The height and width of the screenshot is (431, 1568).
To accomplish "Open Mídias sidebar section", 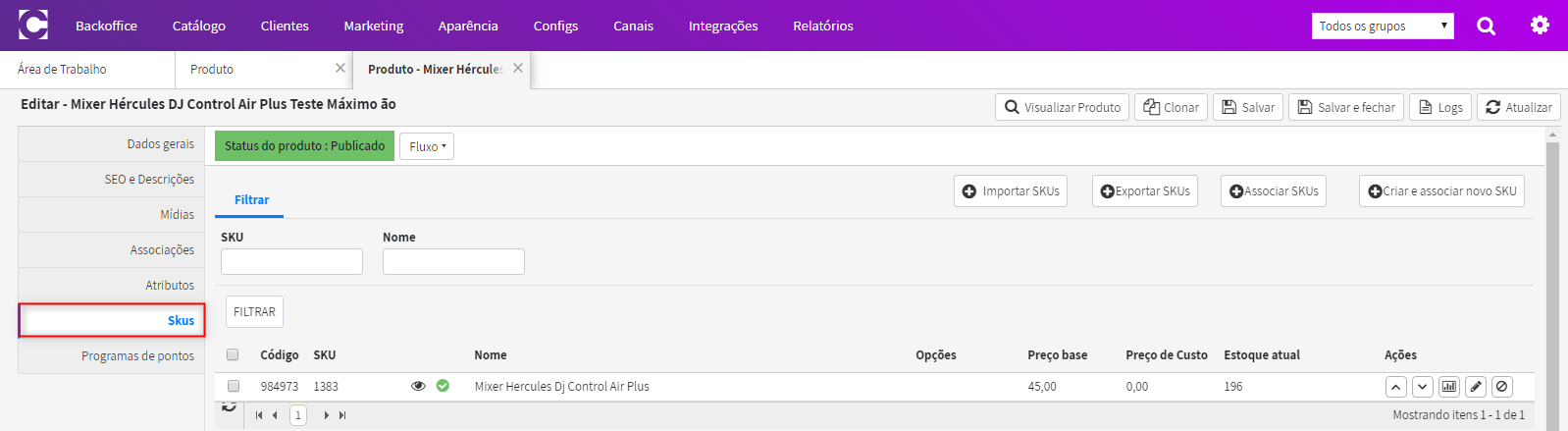I will coord(111,214).
